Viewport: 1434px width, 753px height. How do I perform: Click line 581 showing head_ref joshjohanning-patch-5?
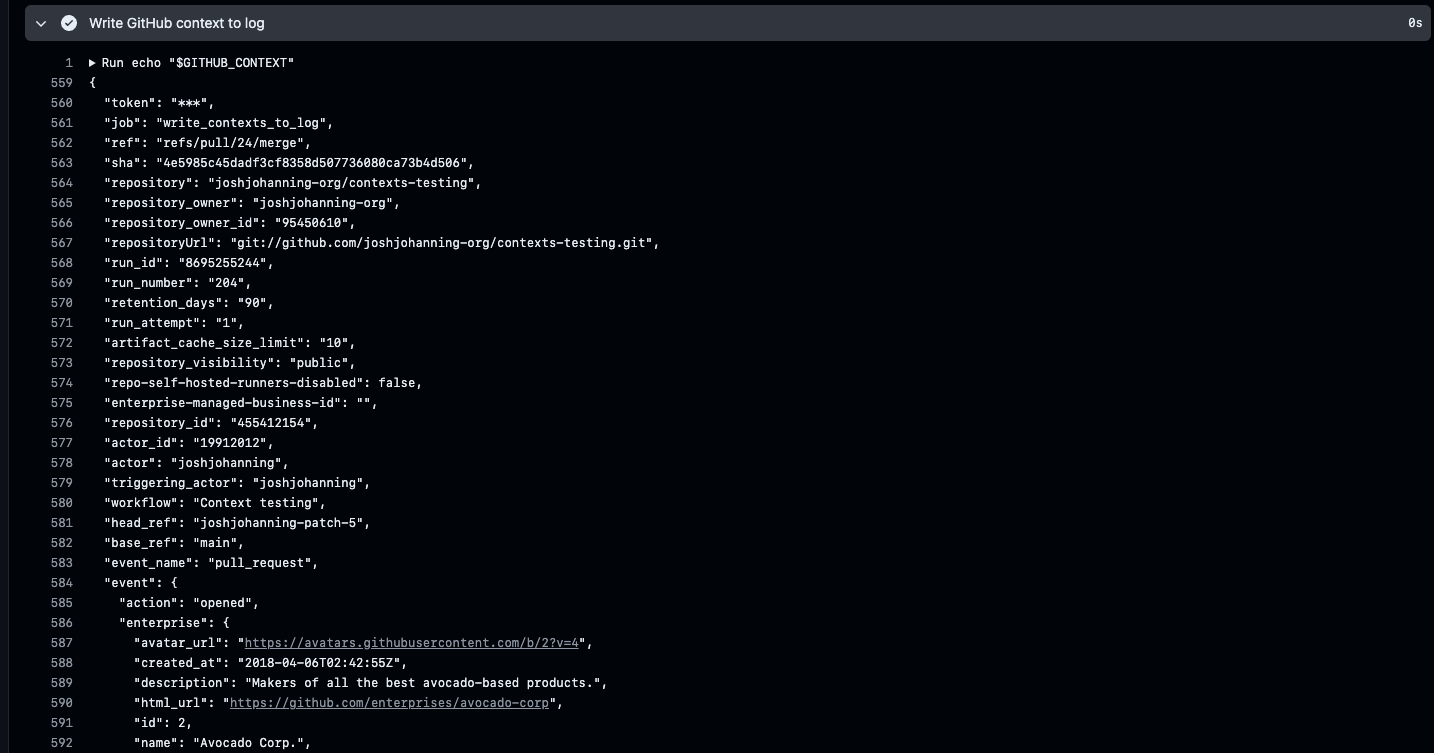[236, 523]
